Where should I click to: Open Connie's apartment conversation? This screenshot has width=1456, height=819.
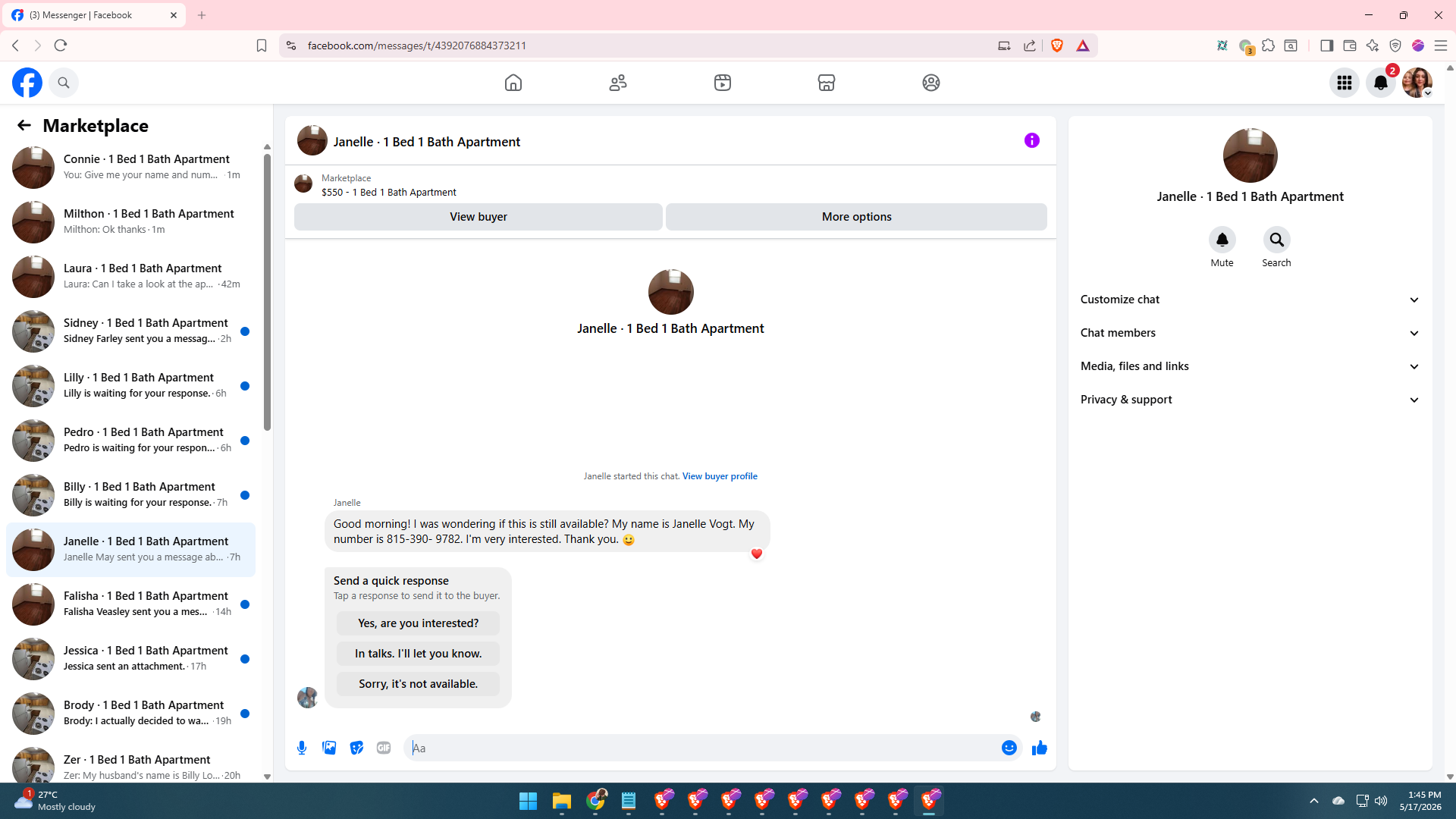click(130, 168)
